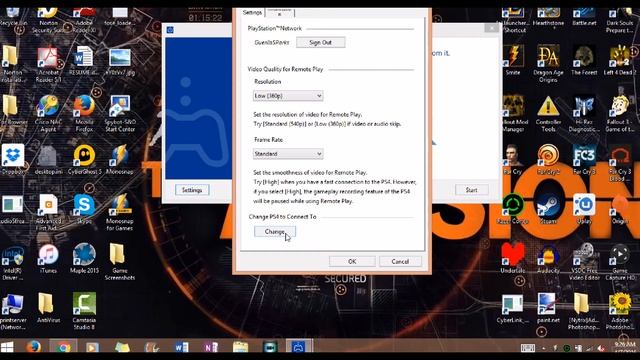The width and height of the screenshot is (640, 360).
Task: Open the Dropbox desktop icon
Action: 13,159
